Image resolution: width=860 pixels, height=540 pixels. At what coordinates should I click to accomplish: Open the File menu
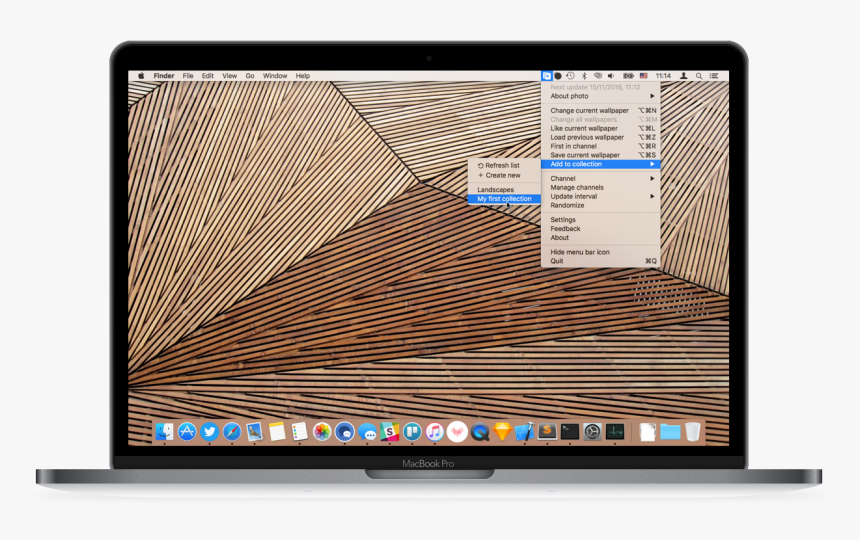pos(188,76)
